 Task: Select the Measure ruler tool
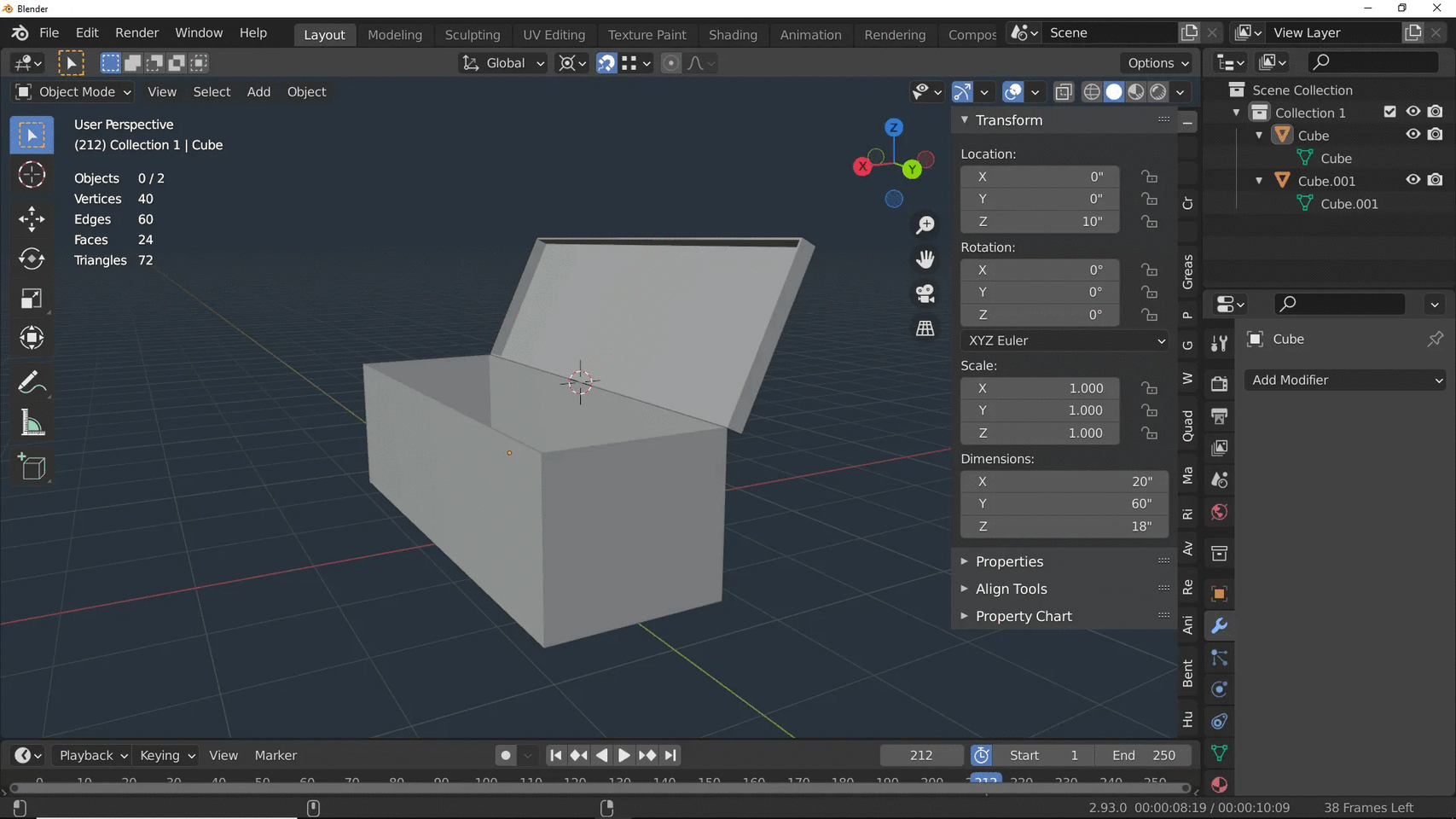point(32,423)
